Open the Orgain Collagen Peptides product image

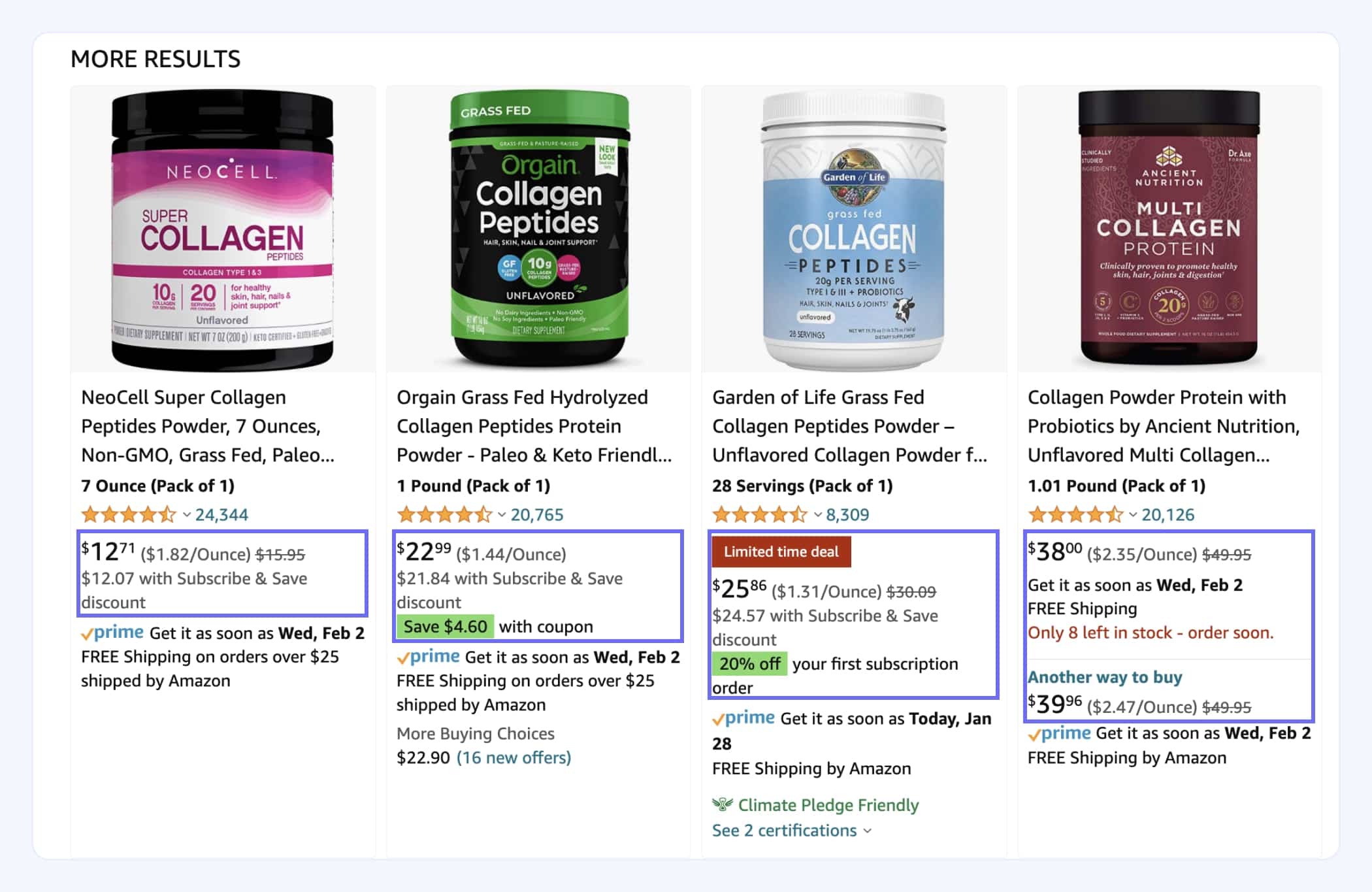[539, 229]
